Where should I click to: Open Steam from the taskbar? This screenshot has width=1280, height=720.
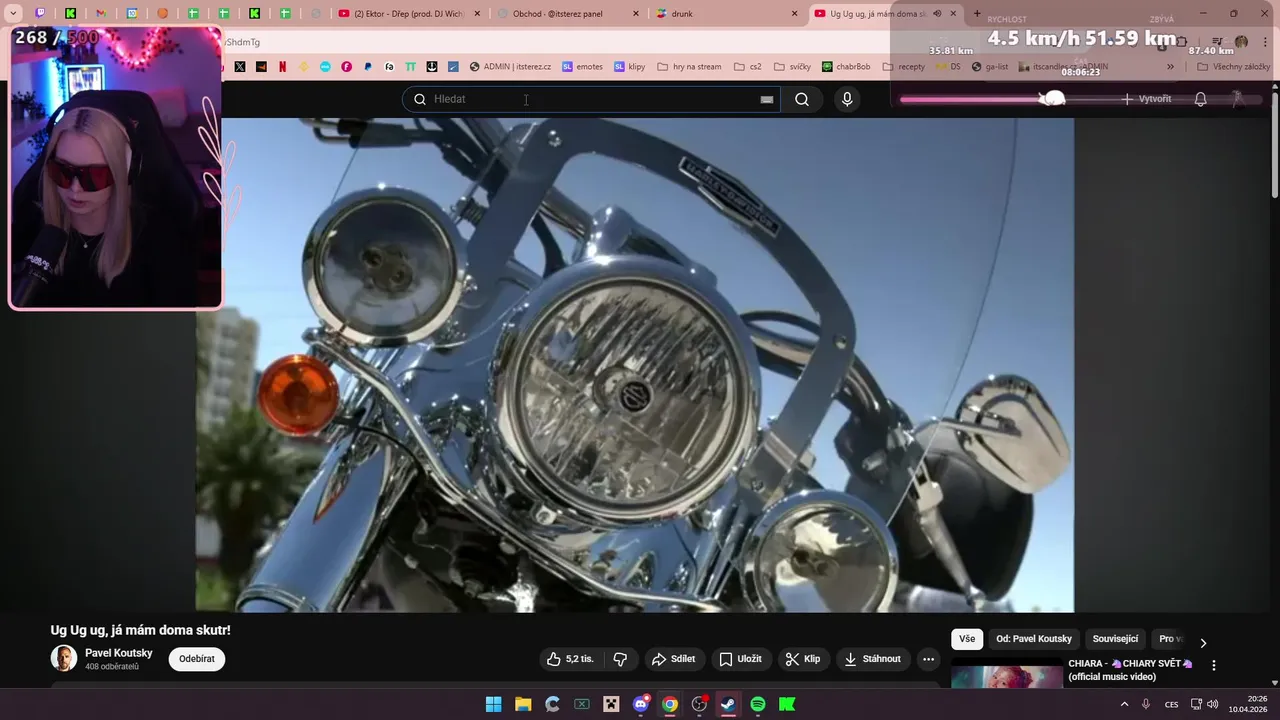pyautogui.click(x=728, y=704)
